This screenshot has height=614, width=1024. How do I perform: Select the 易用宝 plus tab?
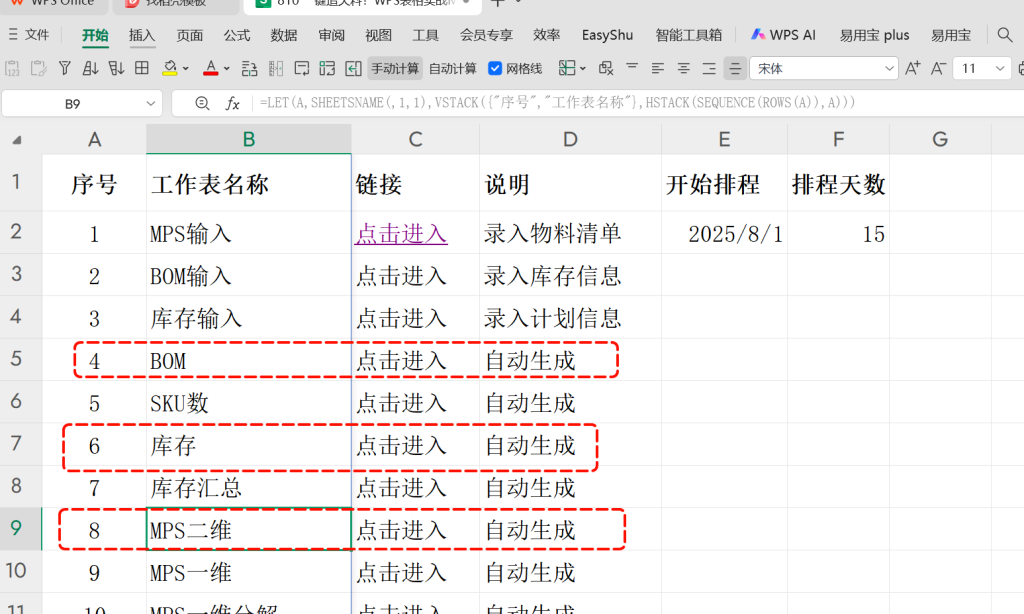(x=874, y=35)
